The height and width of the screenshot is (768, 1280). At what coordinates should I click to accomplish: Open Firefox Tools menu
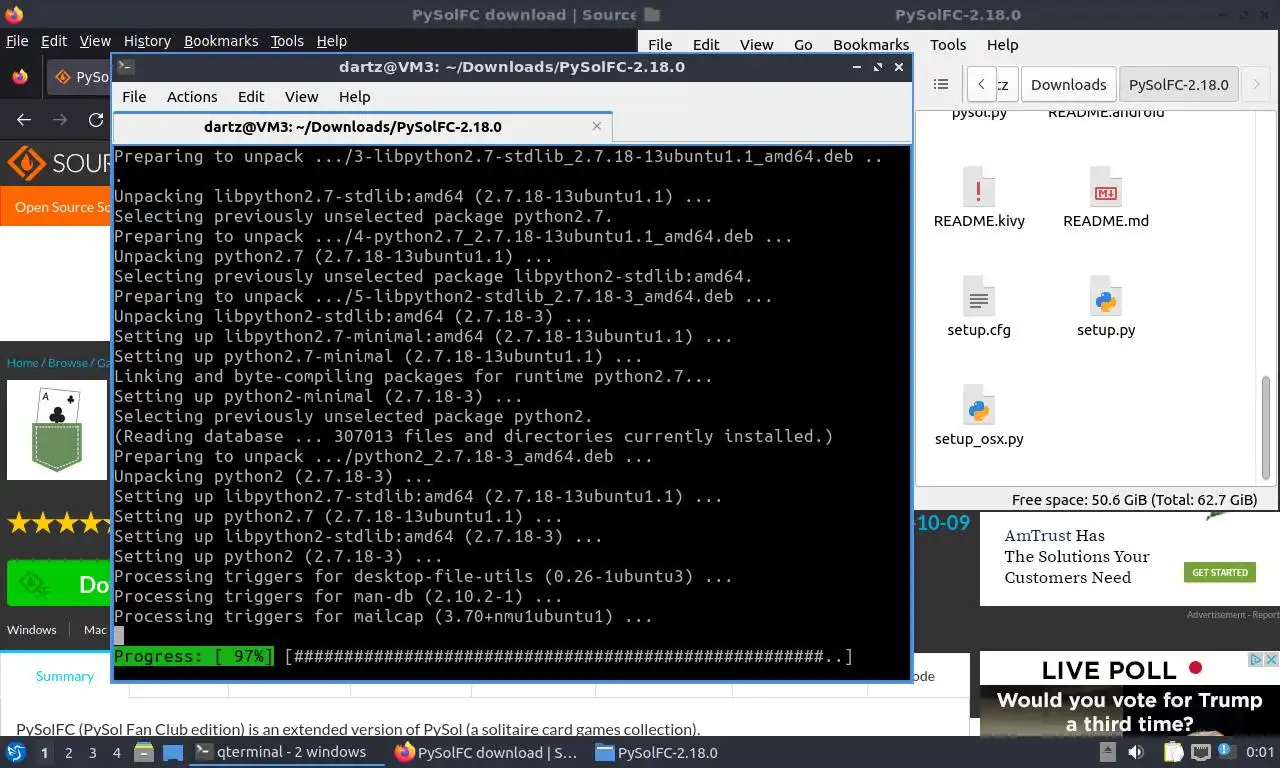pyautogui.click(x=287, y=41)
